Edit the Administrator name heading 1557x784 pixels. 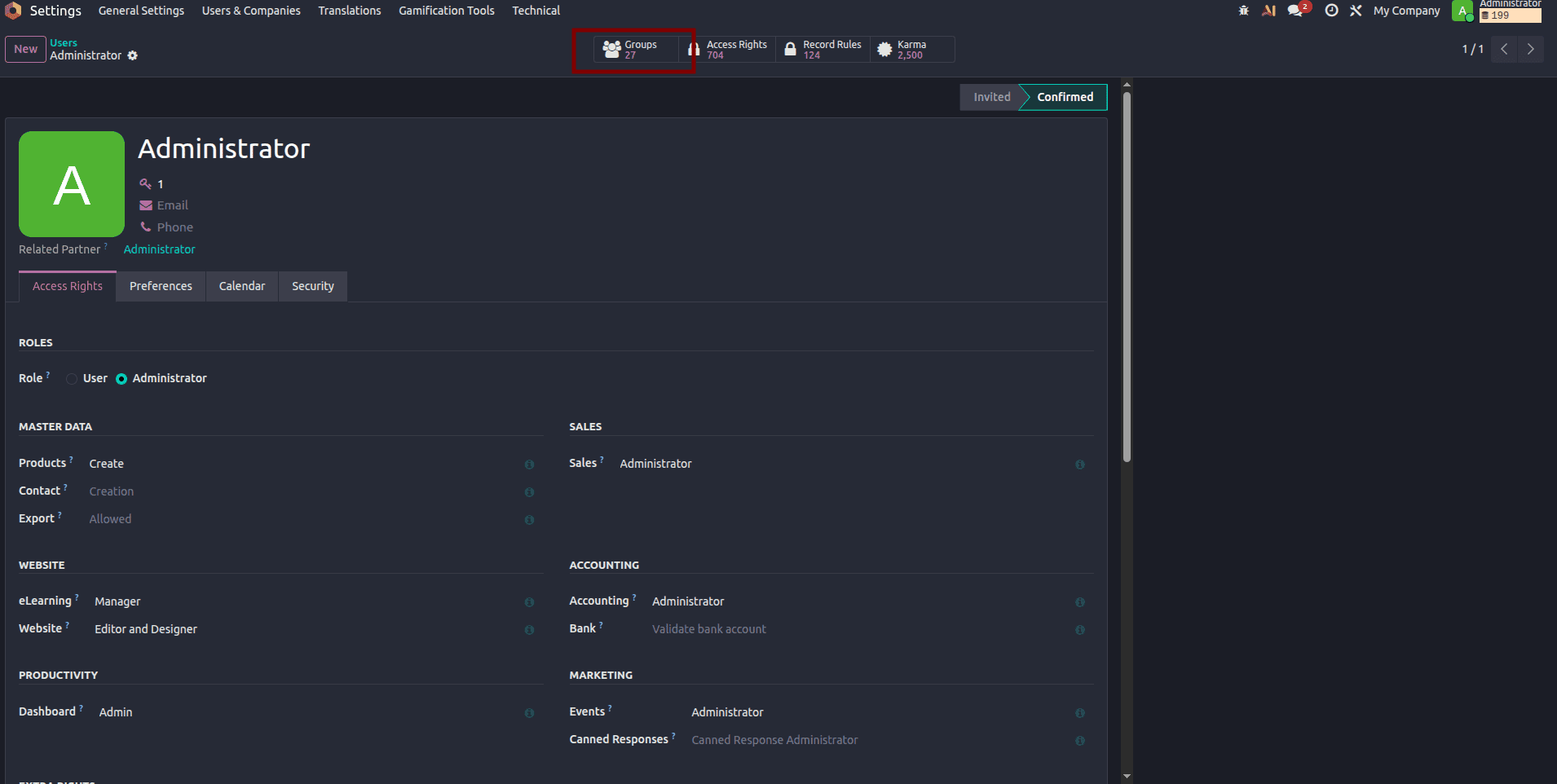click(224, 149)
